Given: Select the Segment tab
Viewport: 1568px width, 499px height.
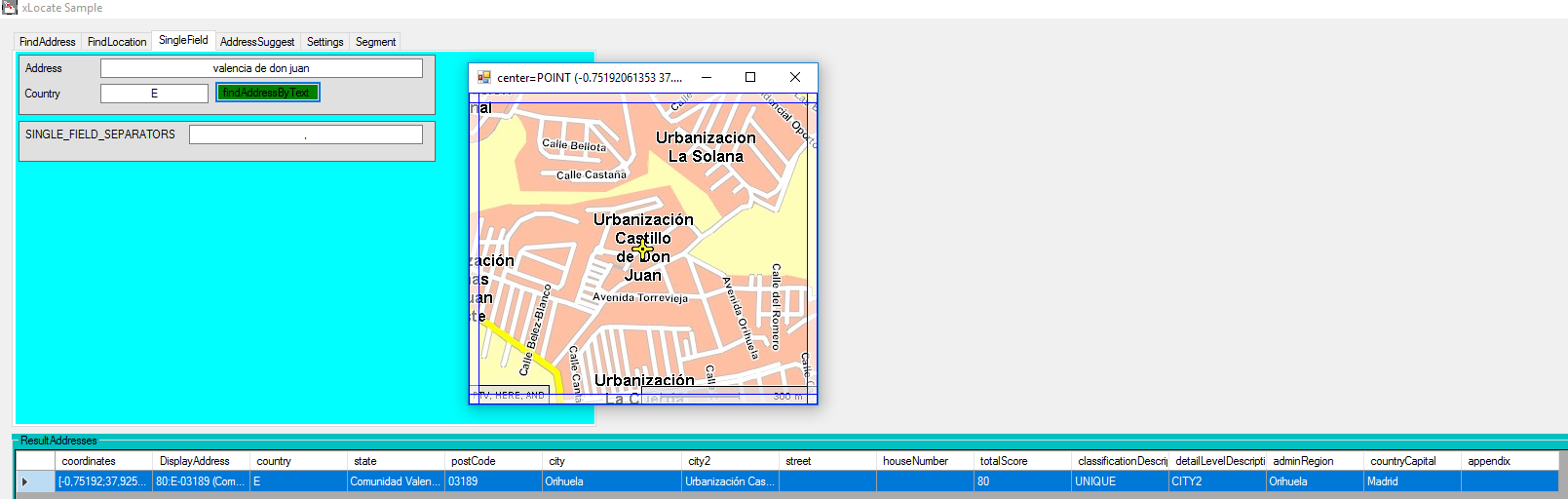Looking at the screenshot, I should [x=375, y=42].
